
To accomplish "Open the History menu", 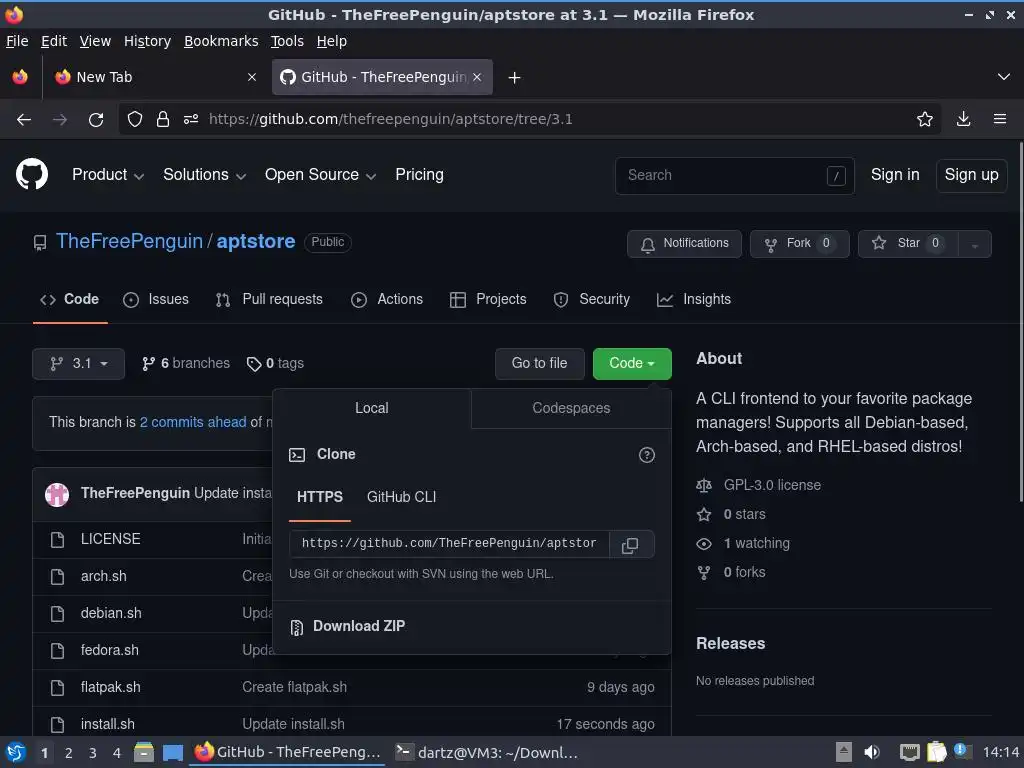I will [147, 41].
